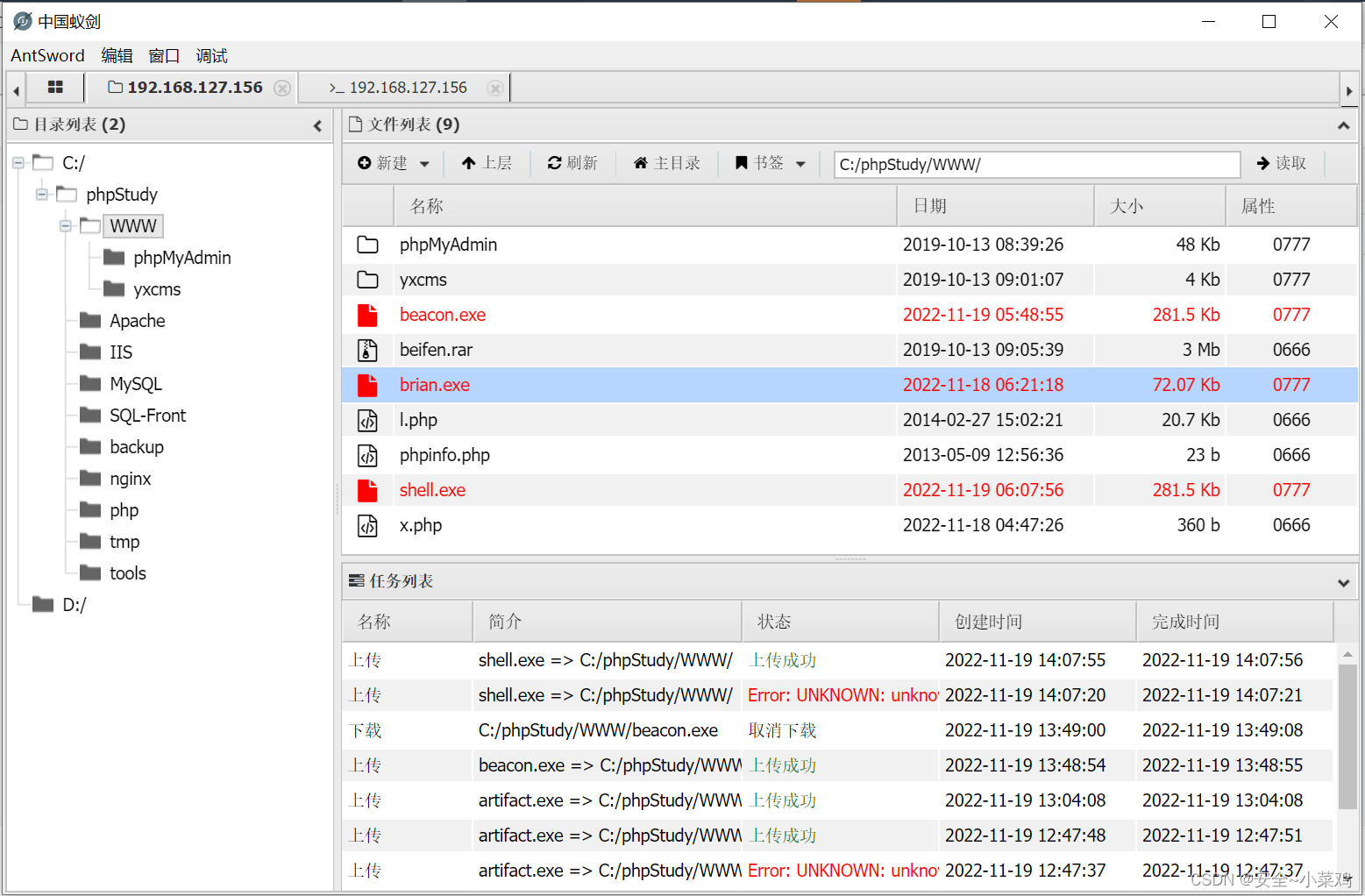Select the backup folder in the tree
Viewport: 1365px width, 896px height.
click(137, 446)
